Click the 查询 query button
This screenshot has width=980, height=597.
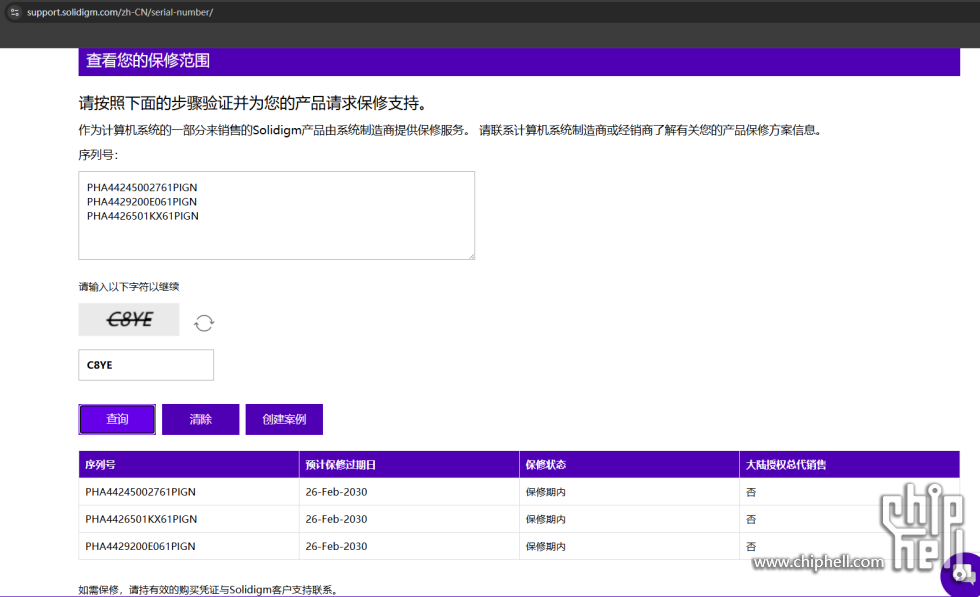tap(117, 419)
